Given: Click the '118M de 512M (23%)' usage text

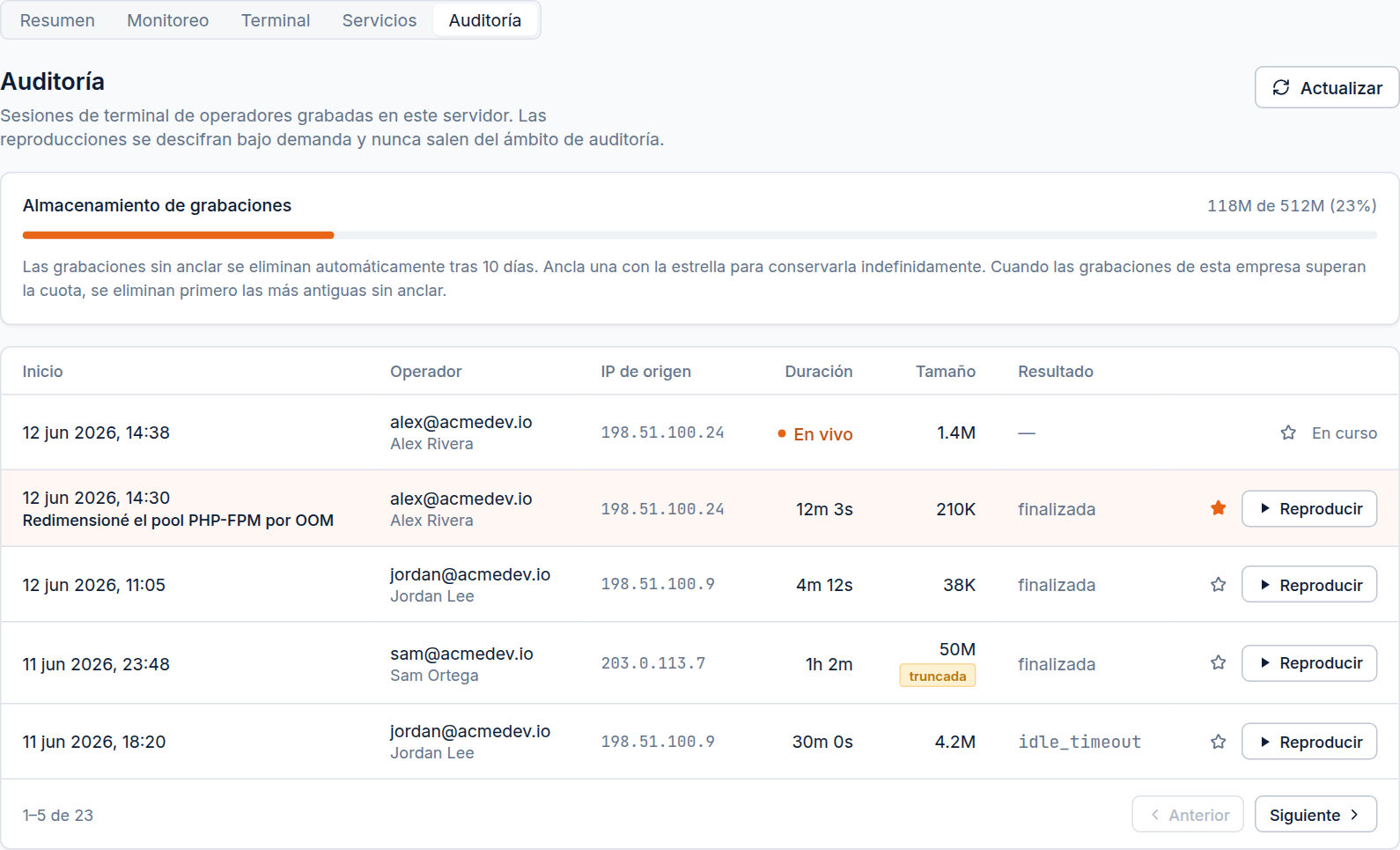Looking at the screenshot, I should (1292, 205).
